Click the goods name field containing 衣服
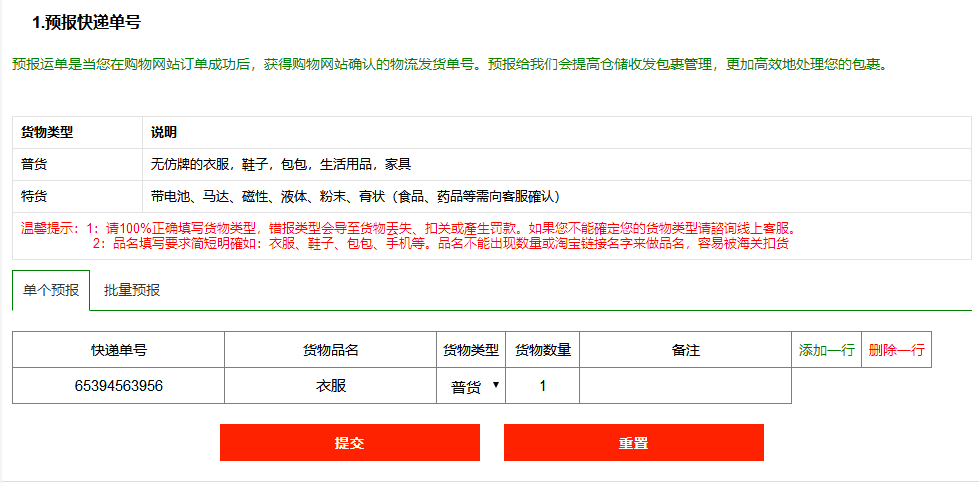The height and width of the screenshot is (483, 979). pos(331,386)
